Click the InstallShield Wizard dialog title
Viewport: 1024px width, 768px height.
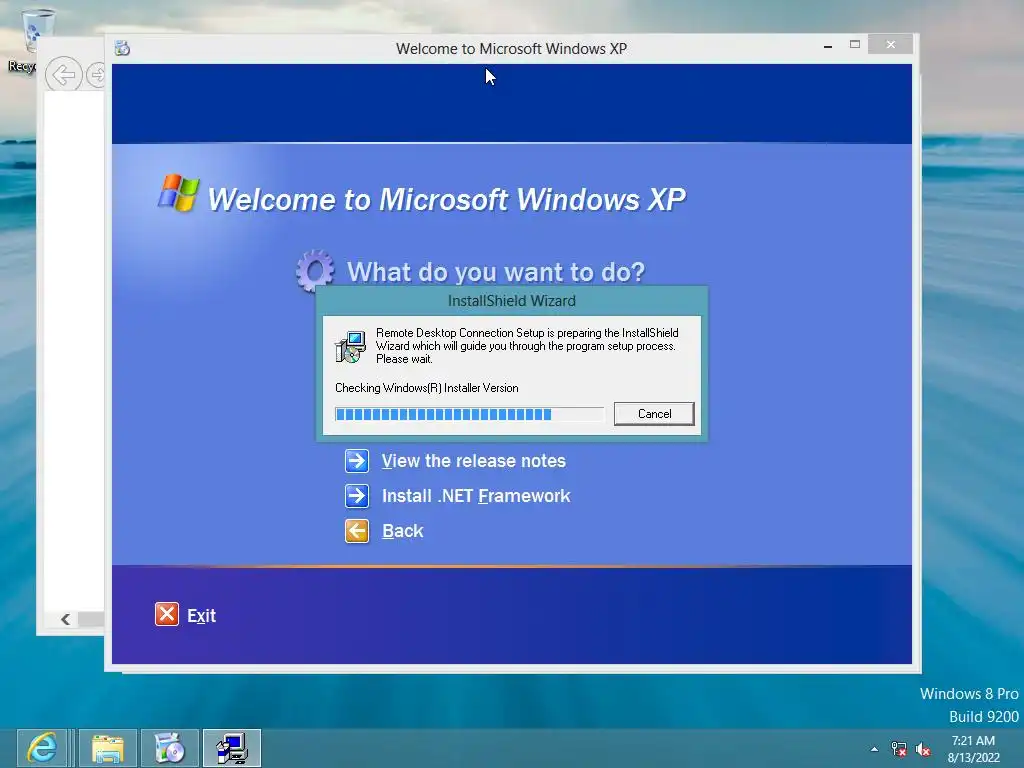tap(511, 301)
